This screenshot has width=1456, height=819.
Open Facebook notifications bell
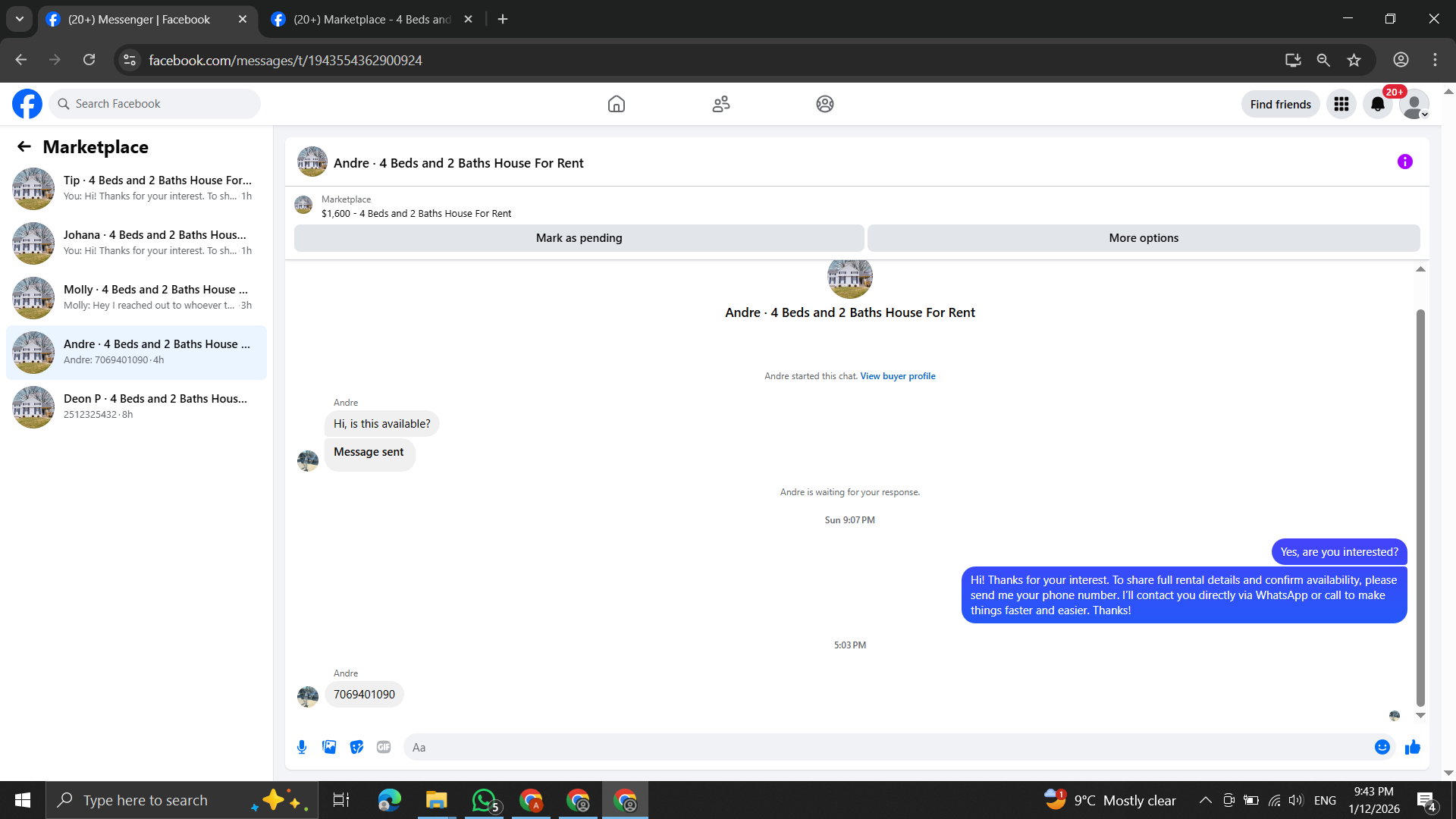point(1377,104)
